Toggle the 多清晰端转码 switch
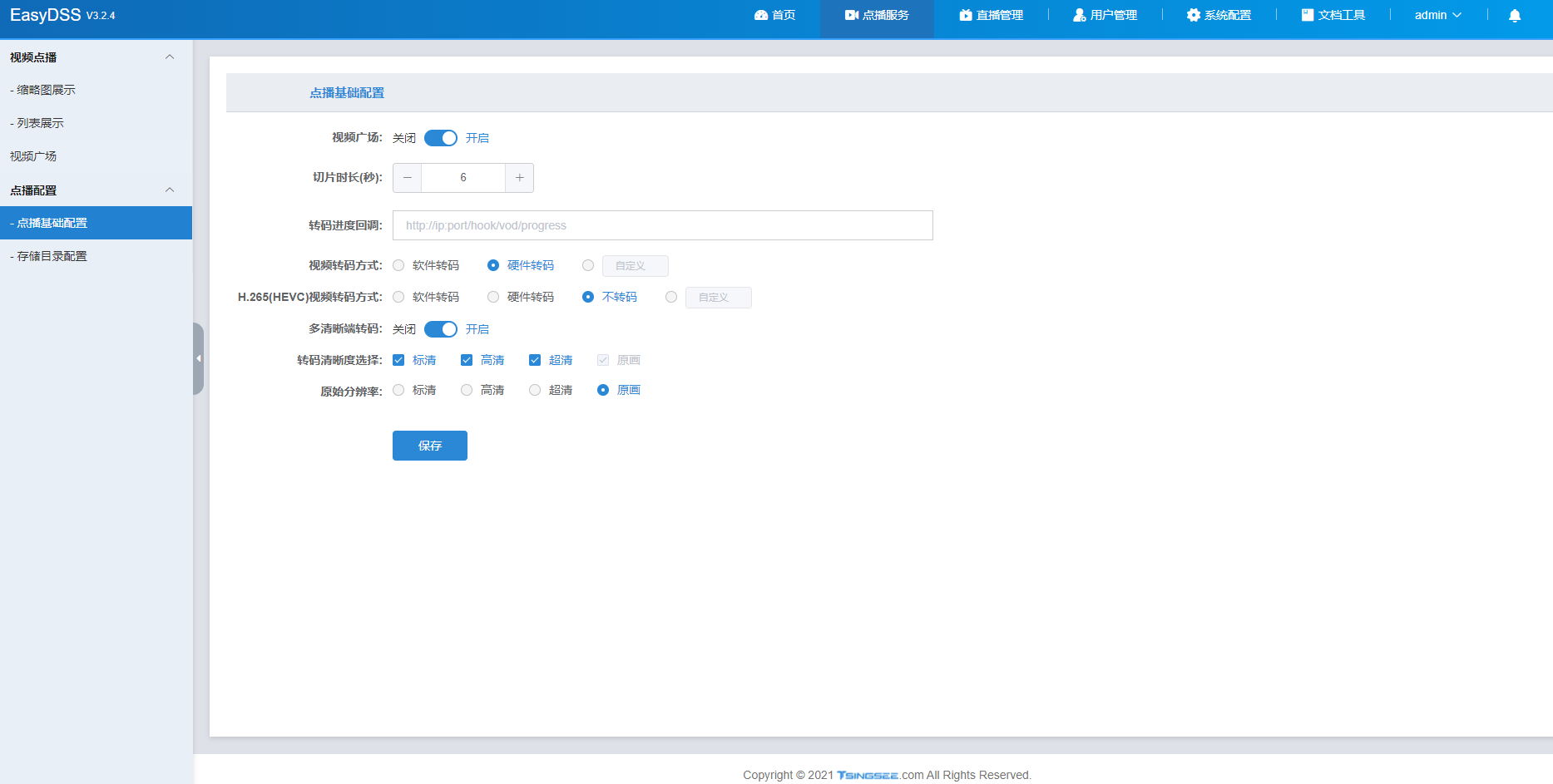The image size is (1553, 784). click(441, 329)
